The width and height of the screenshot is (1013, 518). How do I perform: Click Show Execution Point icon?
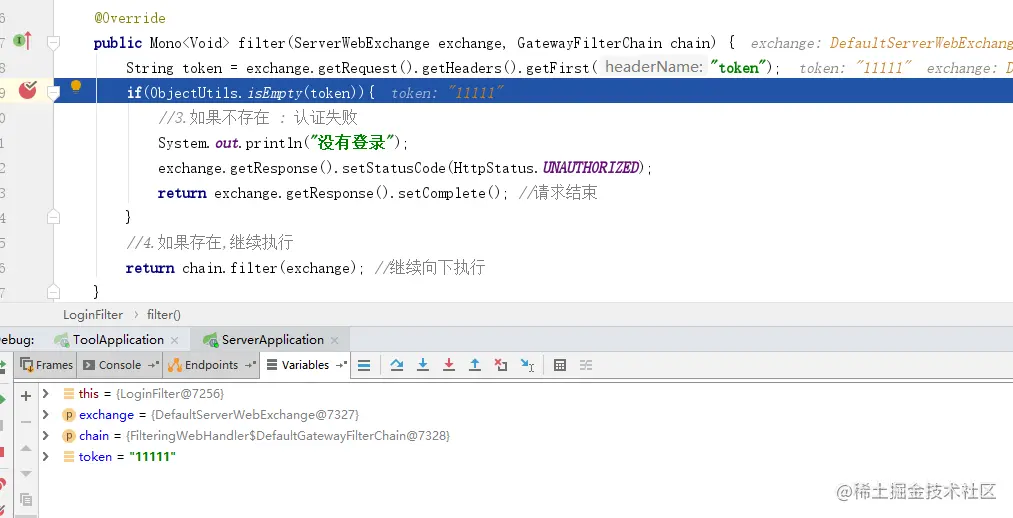(x=364, y=366)
